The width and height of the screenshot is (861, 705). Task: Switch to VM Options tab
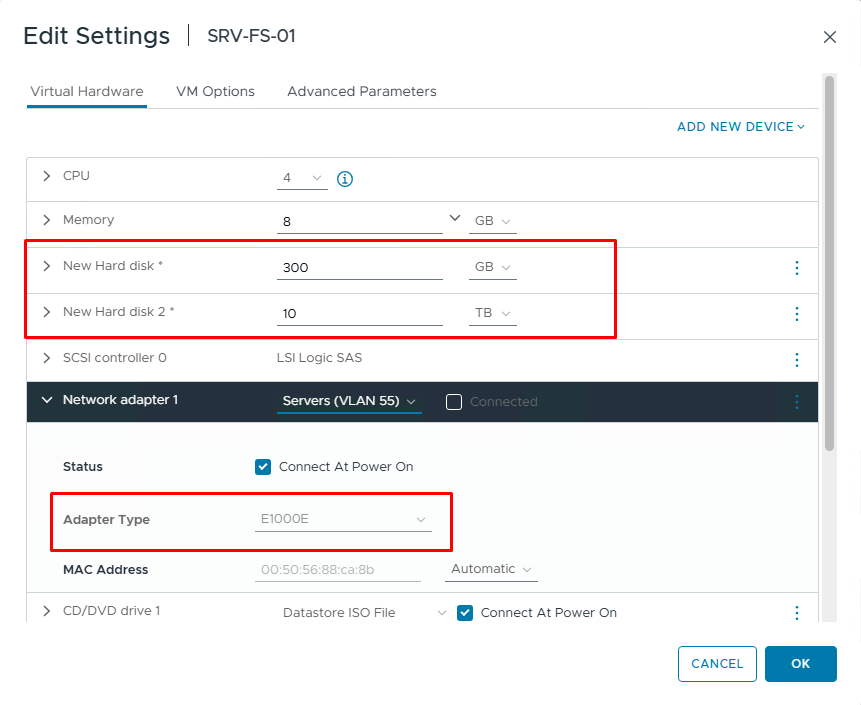215,92
